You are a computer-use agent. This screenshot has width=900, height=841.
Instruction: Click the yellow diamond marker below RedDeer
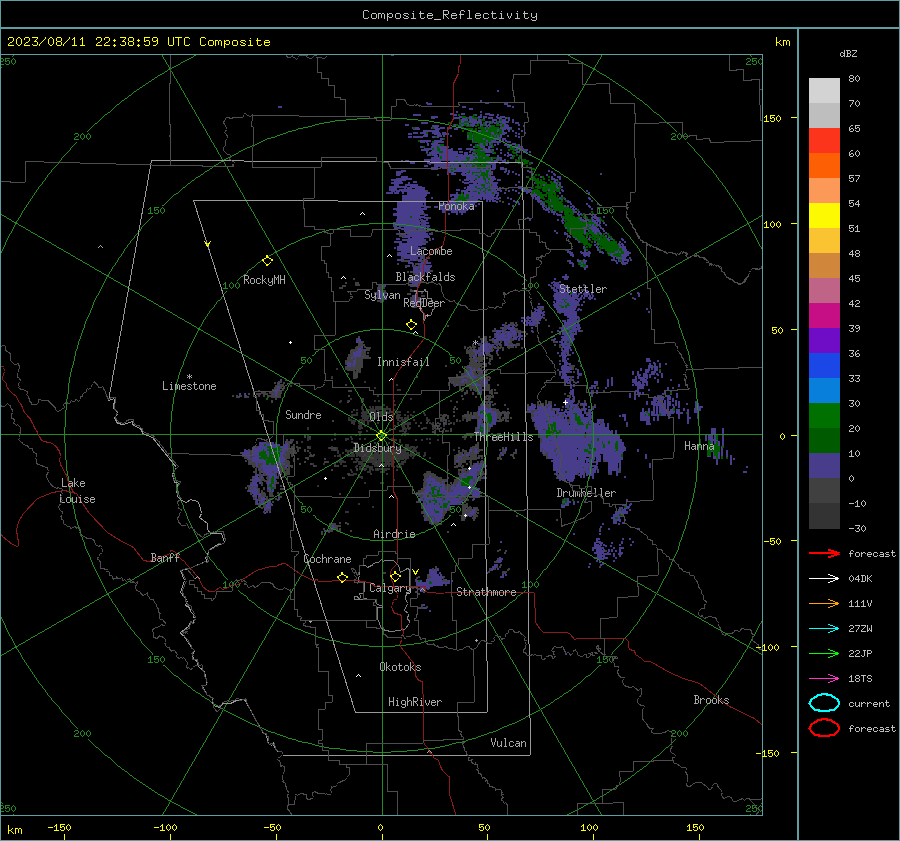tap(412, 325)
